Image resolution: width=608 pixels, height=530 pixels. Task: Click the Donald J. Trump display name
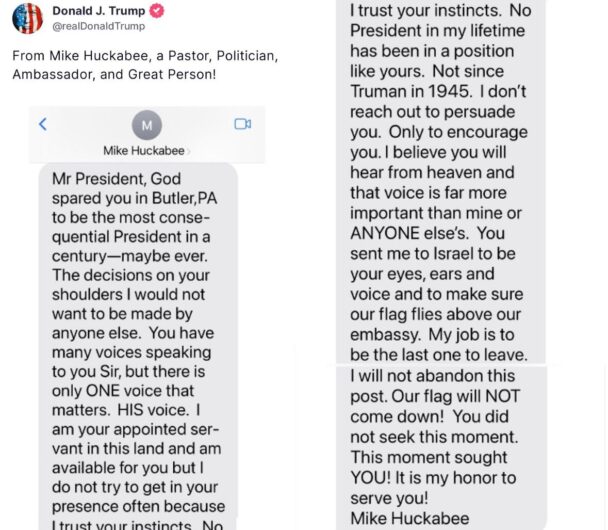coord(98,11)
